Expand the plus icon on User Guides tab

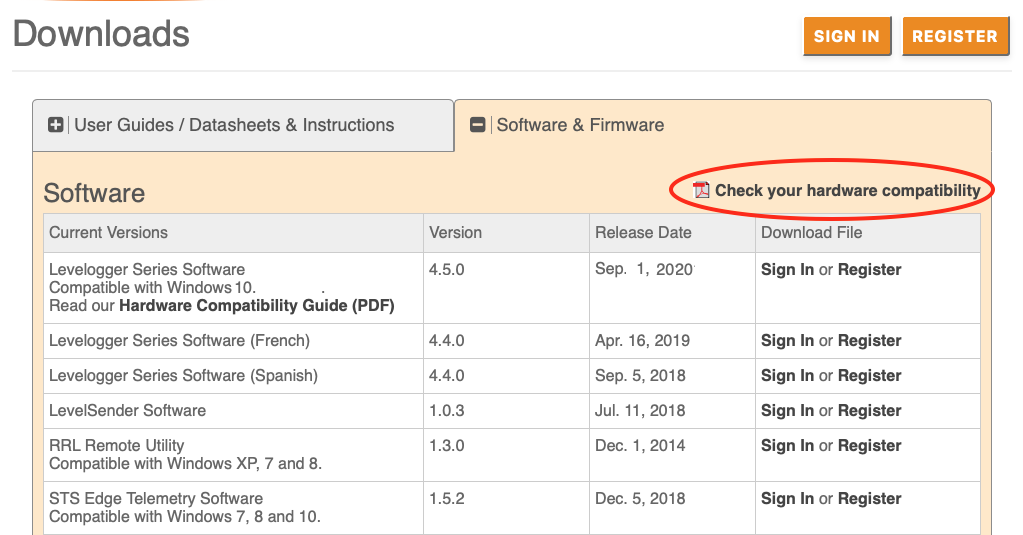[55, 125]
